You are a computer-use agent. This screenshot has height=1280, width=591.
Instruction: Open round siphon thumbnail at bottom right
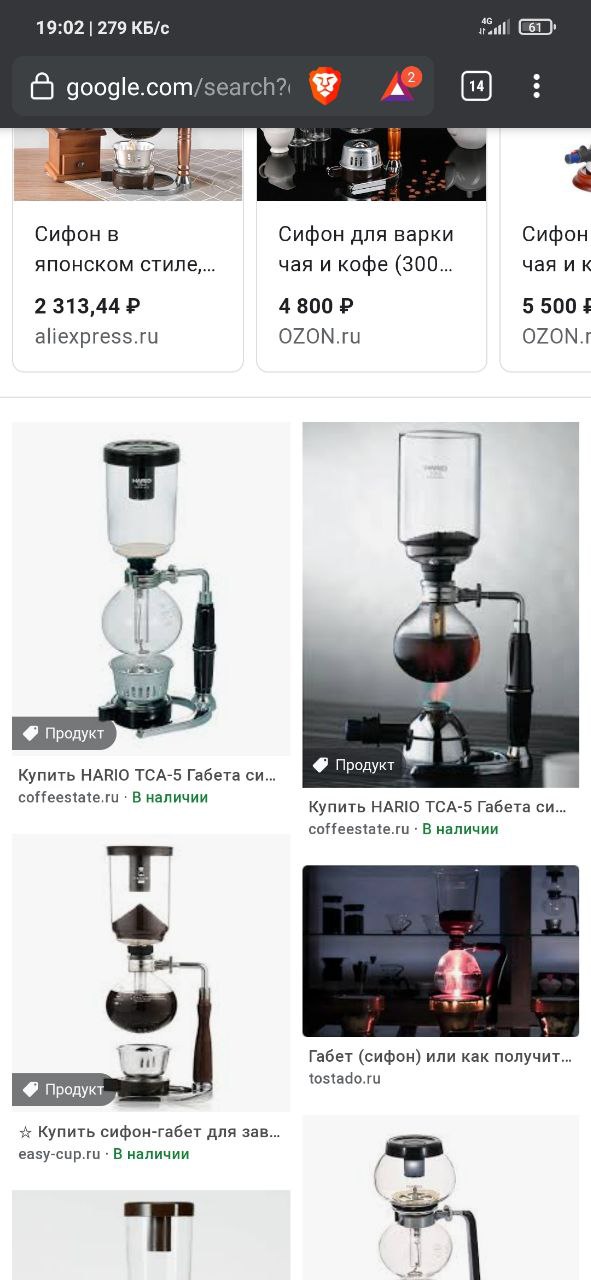click(441, 1198)
